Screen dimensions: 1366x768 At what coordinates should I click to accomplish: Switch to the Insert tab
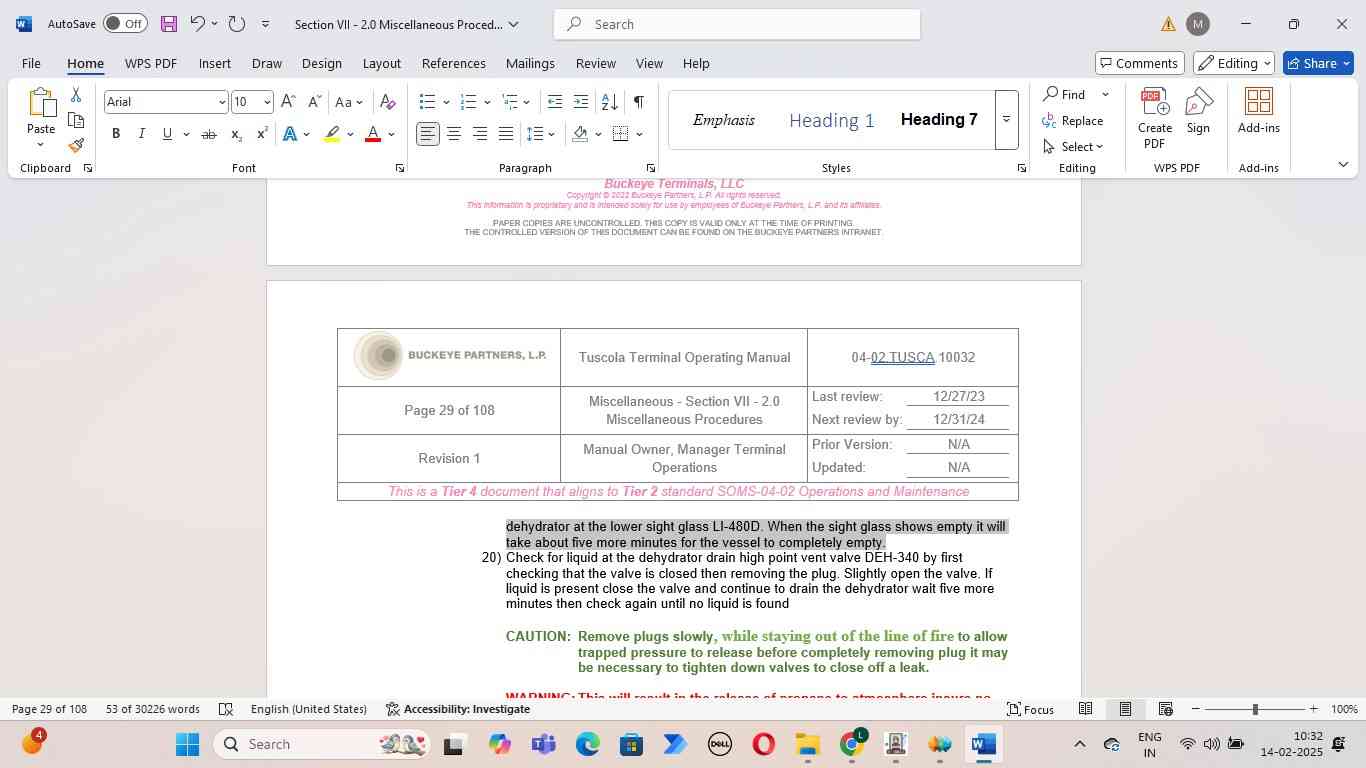[214, 63]
